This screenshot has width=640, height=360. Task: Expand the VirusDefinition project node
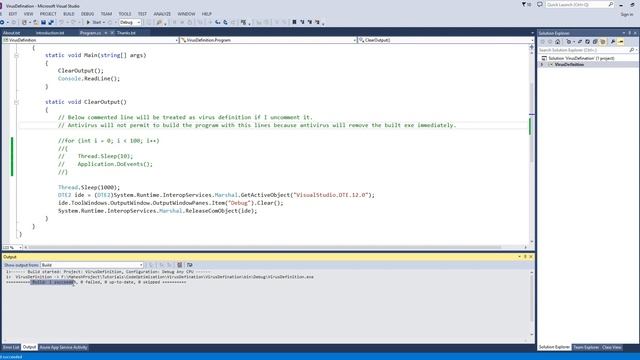(x=542, y=64)
